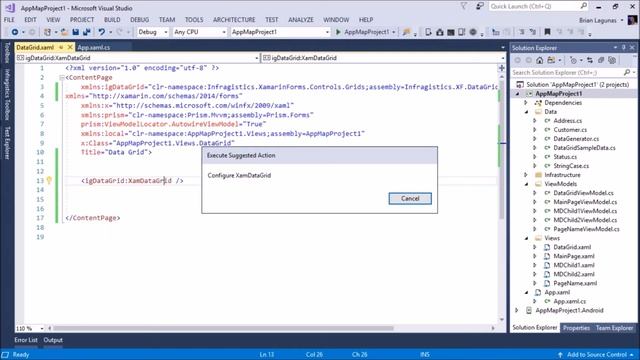Expand the Dependencies node in Solution Explorer
640x360 pixels.
tap(527, 103)
